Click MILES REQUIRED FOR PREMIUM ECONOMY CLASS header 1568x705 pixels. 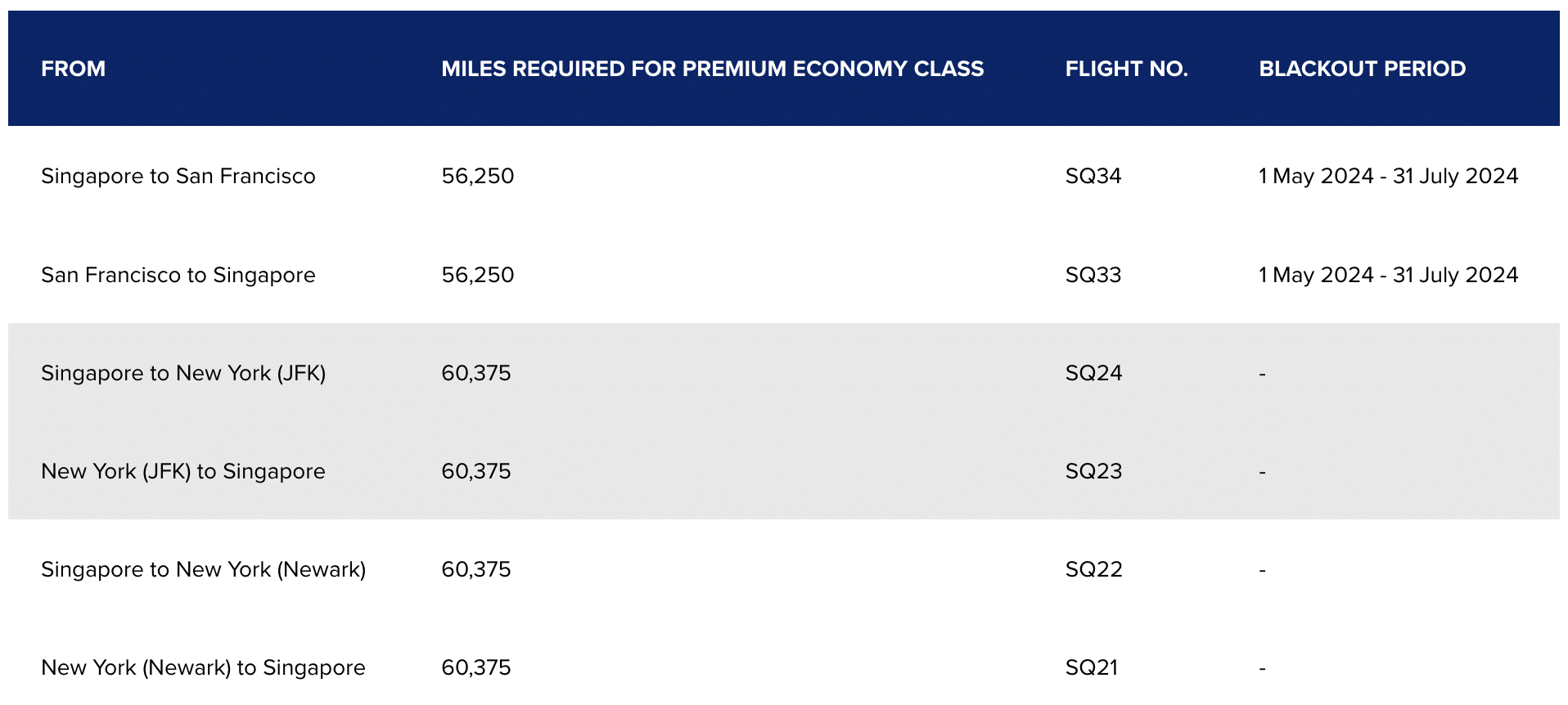coord(712,69)
